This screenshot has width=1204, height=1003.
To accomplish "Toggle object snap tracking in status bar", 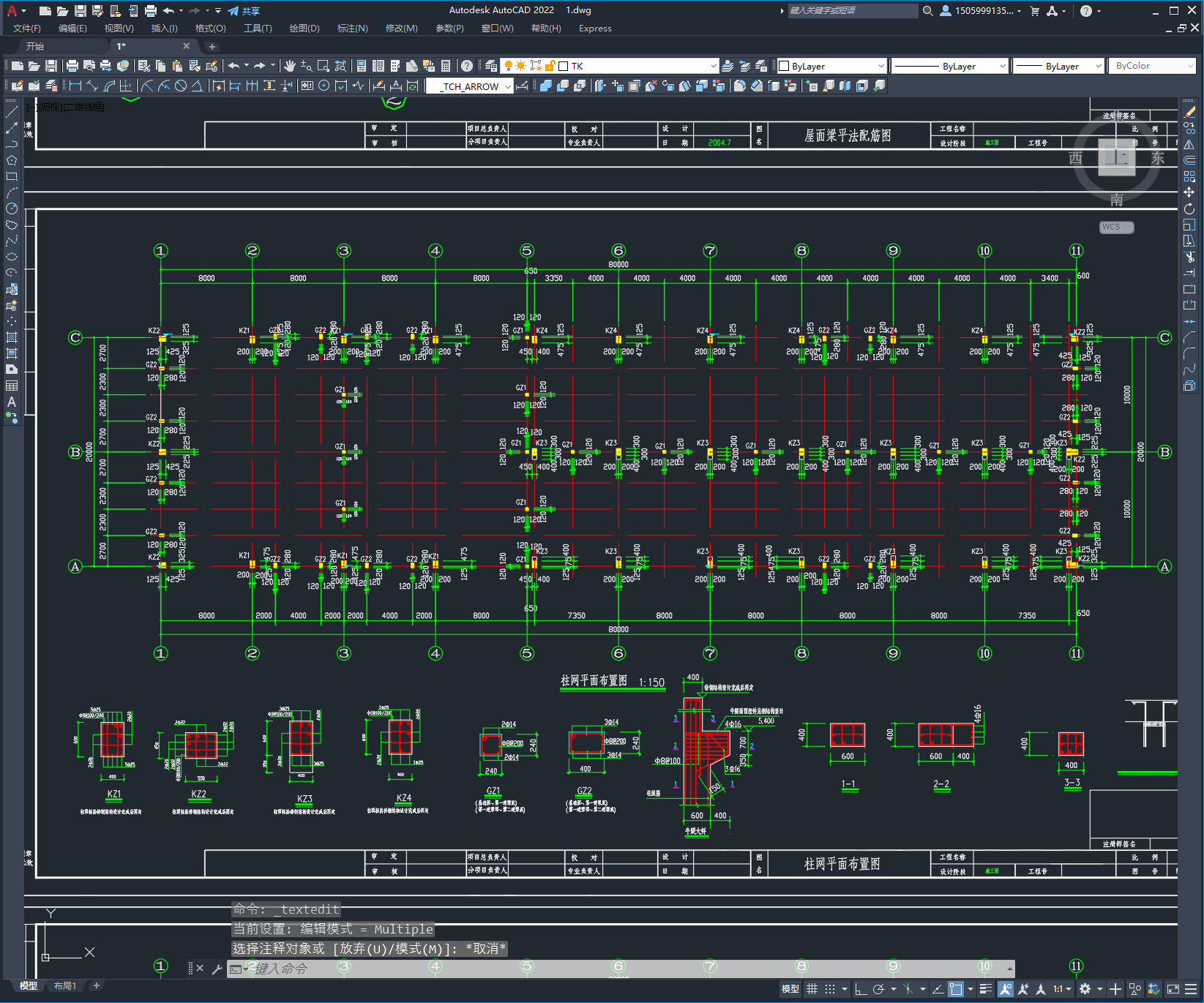I will 938,989.
